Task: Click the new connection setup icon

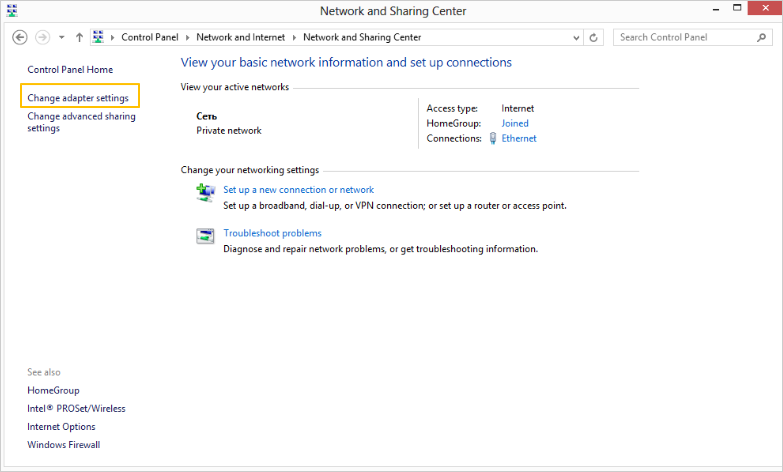Action: point(205,193)
